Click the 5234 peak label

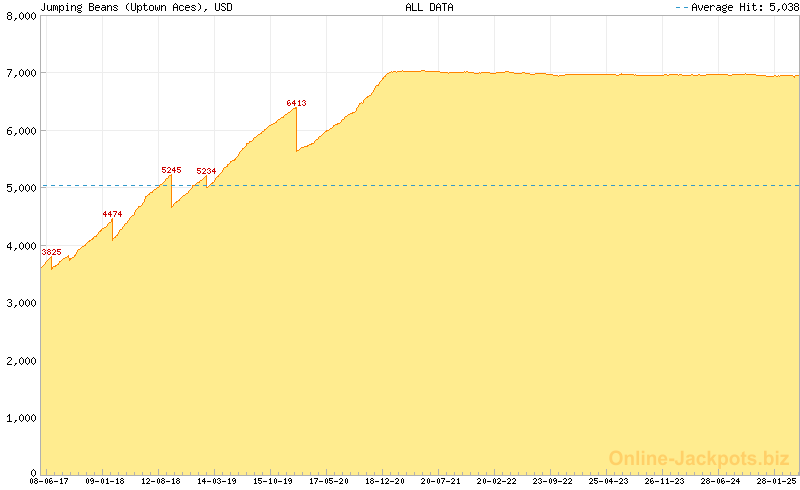[x=206, y=171]
